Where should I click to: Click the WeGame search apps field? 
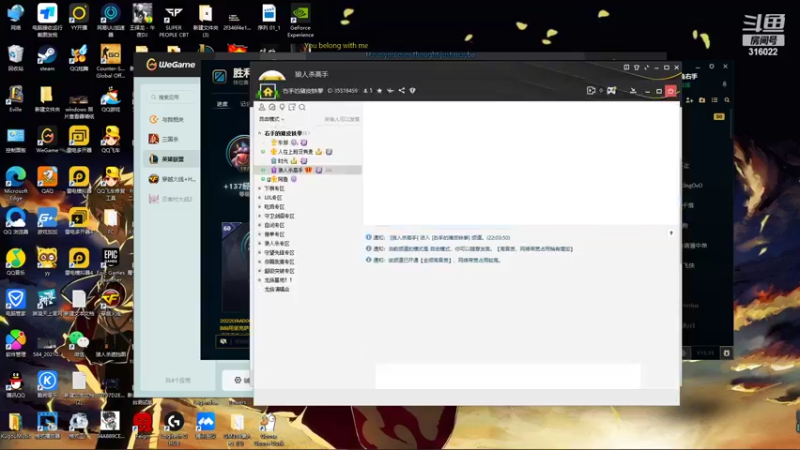pos(171,97)
